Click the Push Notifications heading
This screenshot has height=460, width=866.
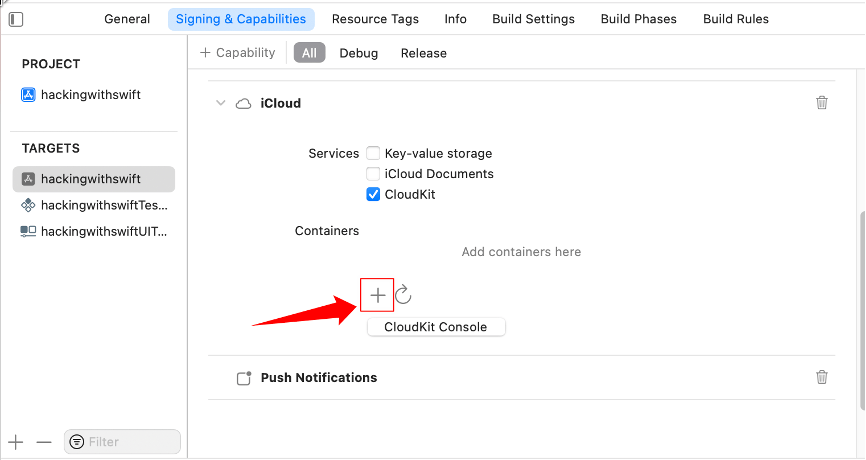319,378
